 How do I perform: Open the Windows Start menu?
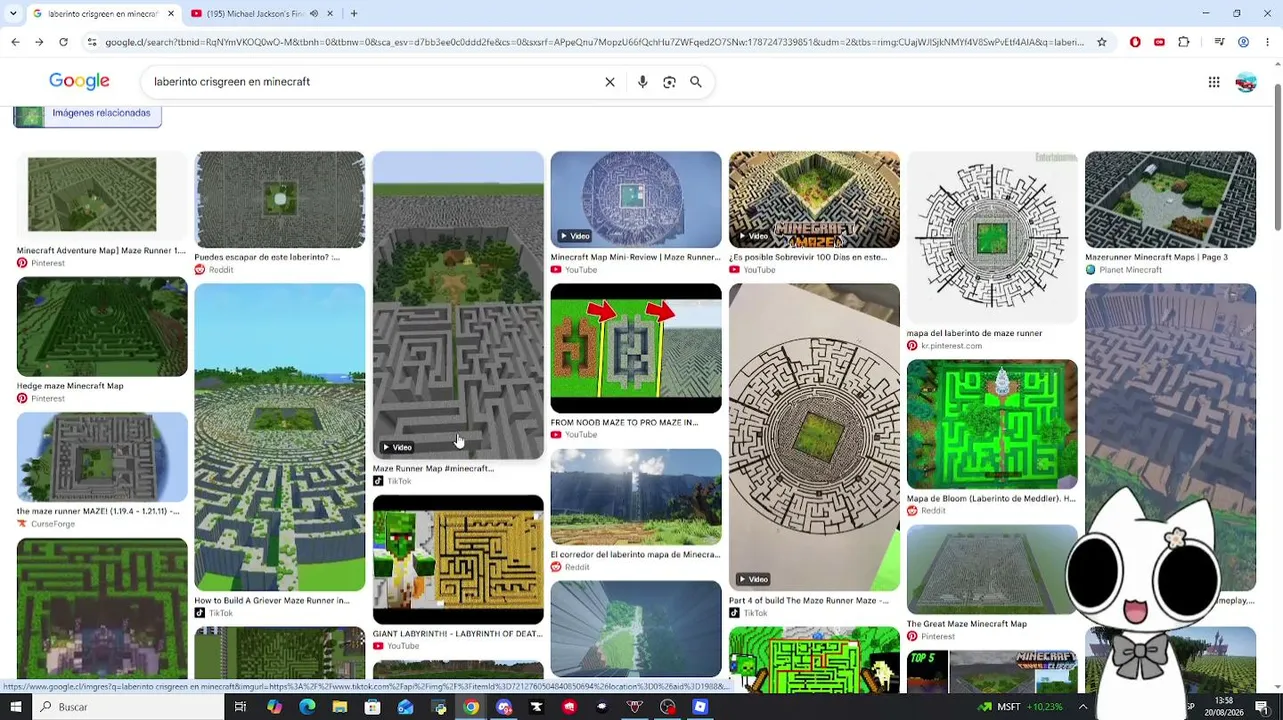click(x=16, y=707)
